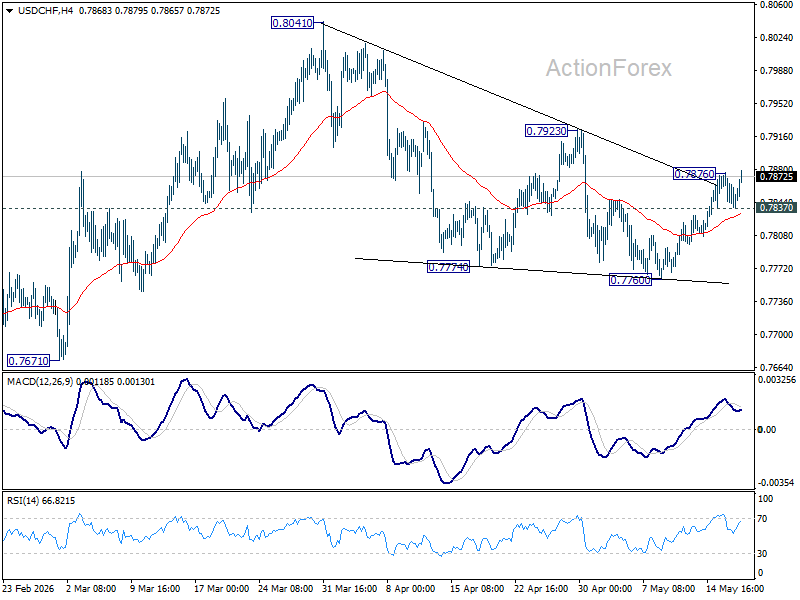This screenshot has width=800, height=600.
Task: Click the 2 Mar 08:00 time label
Action: (92, 588)
